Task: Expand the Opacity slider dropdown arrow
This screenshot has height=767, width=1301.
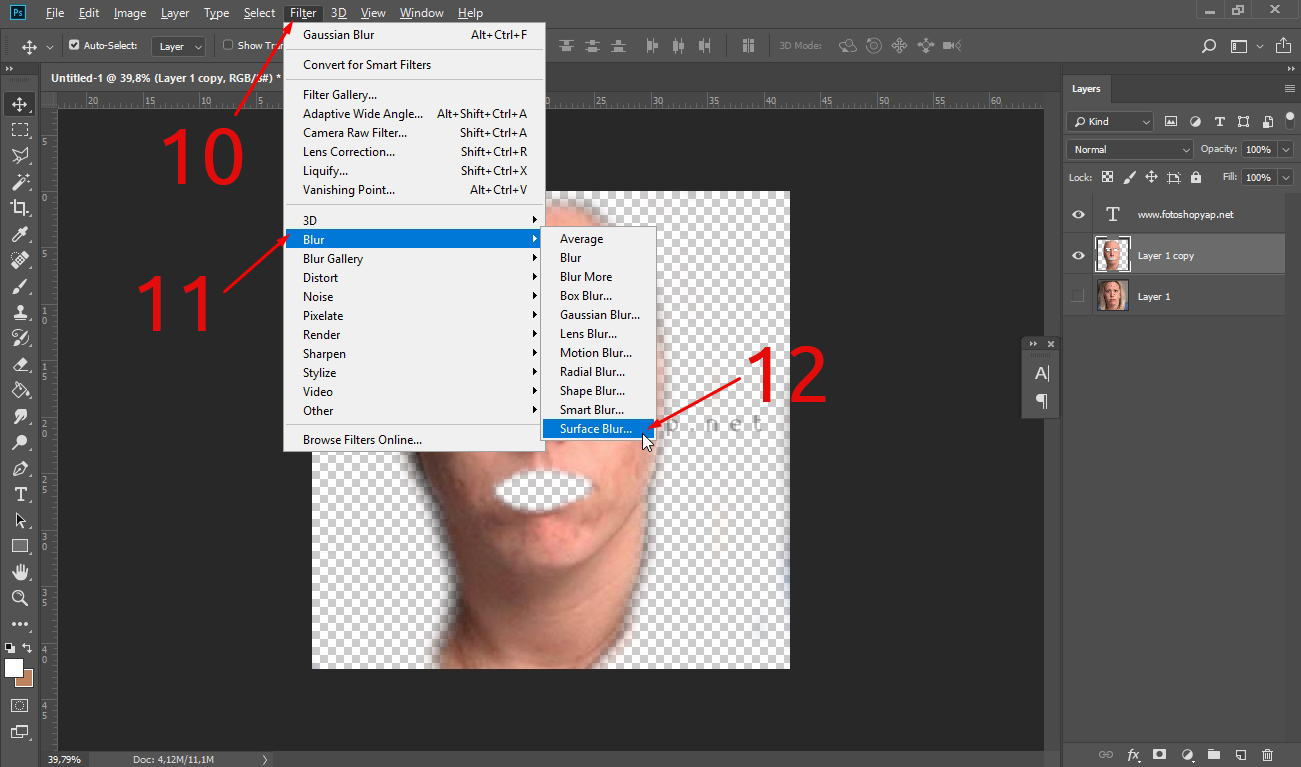Action: coord(1285,149)
